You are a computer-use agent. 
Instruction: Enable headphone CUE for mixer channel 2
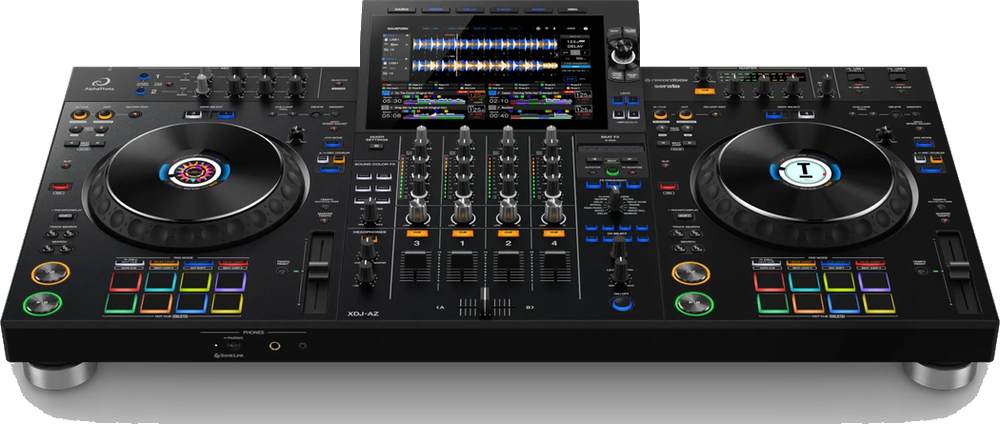(508, 233)
